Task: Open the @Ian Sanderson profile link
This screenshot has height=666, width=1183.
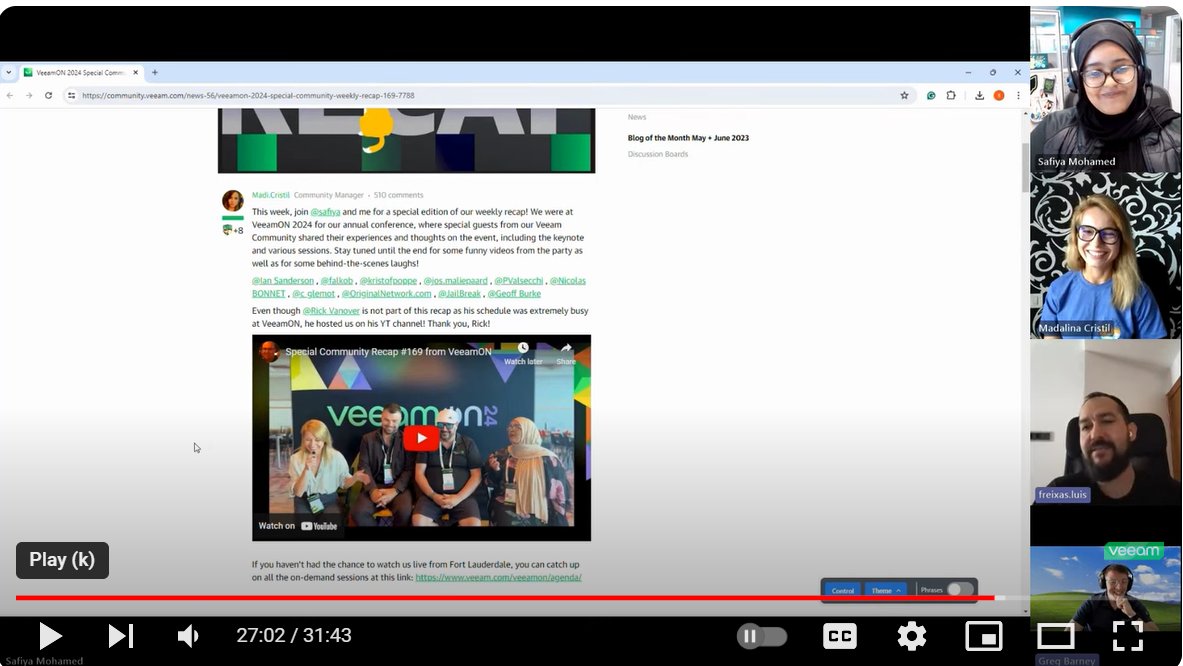Action: tap(283, 281)
